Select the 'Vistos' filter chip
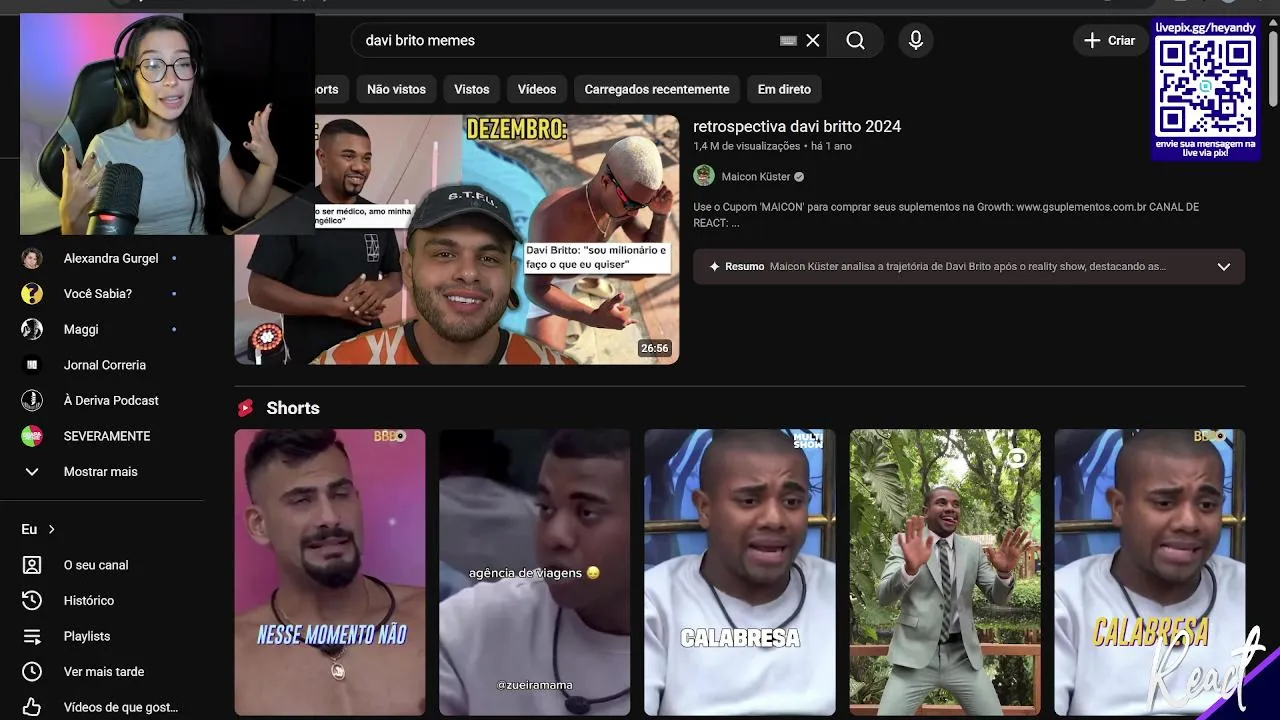 tap(472, 89)
